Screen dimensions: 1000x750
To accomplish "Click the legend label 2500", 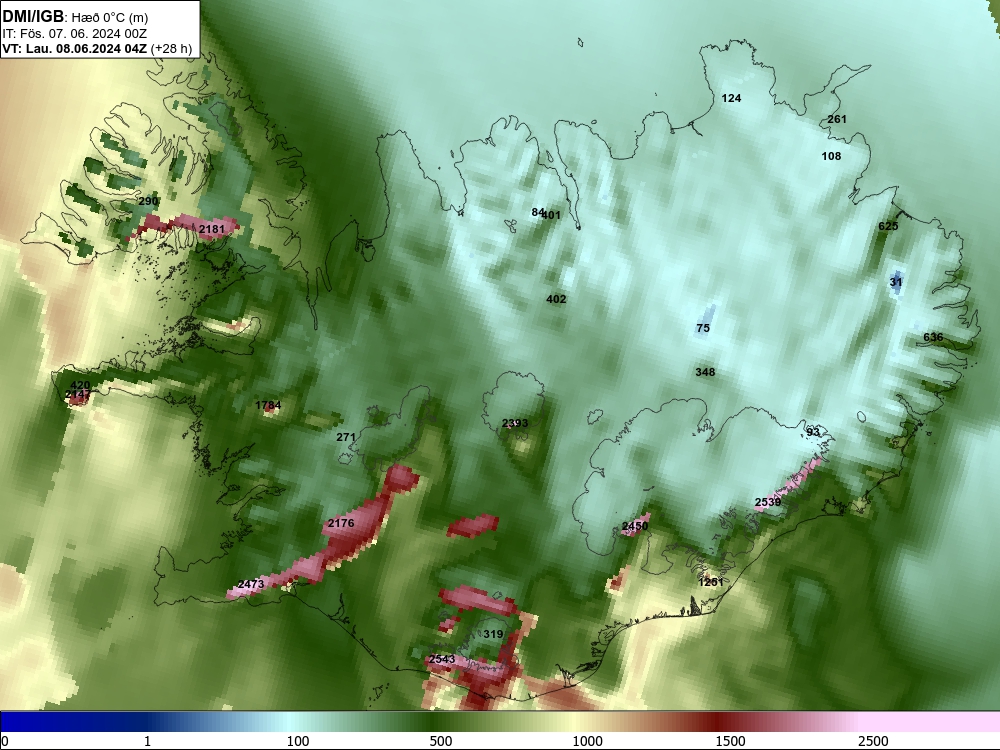I will tap(873, 741).
